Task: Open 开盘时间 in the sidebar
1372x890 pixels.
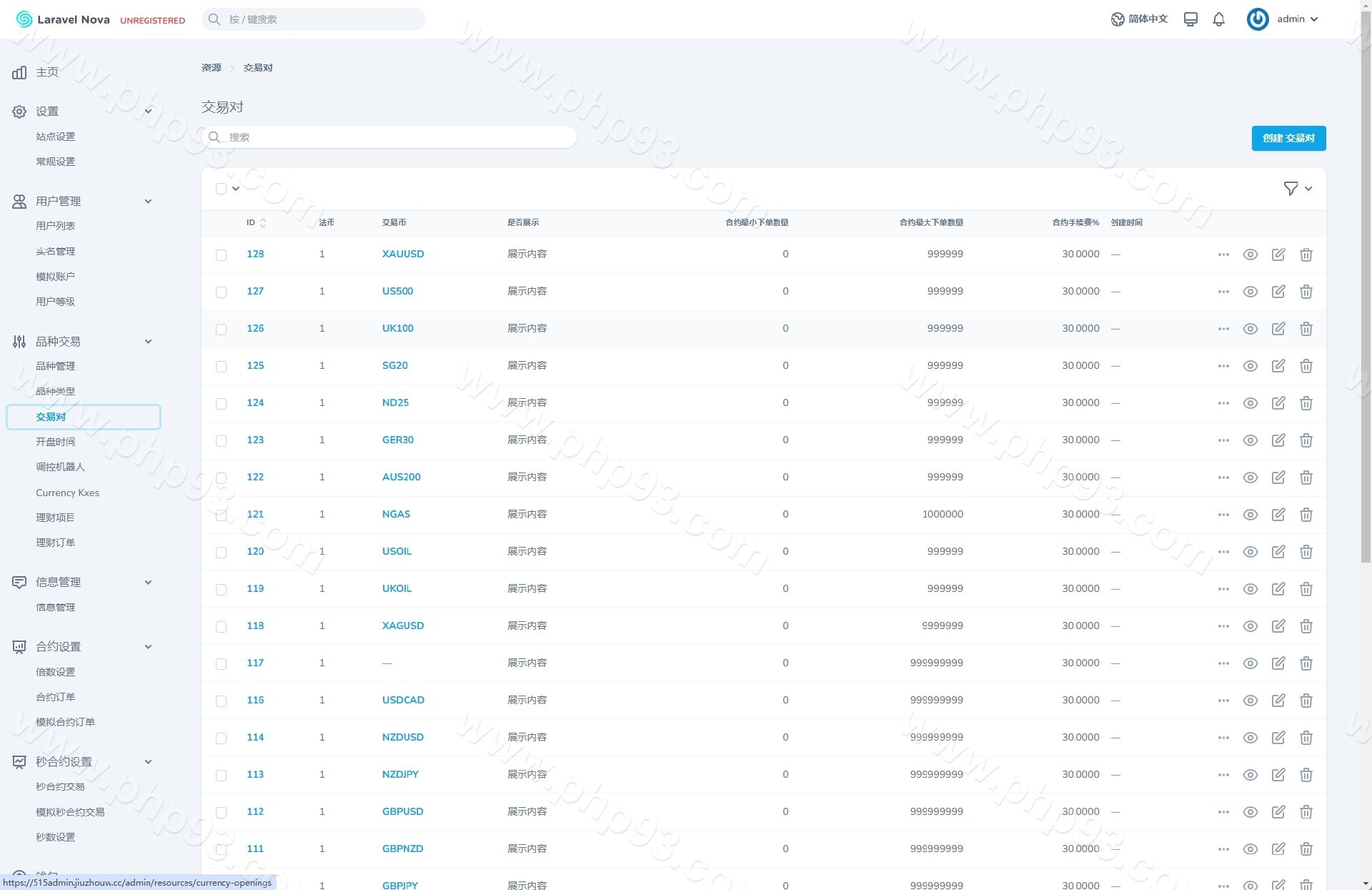Action: [55, 442]
